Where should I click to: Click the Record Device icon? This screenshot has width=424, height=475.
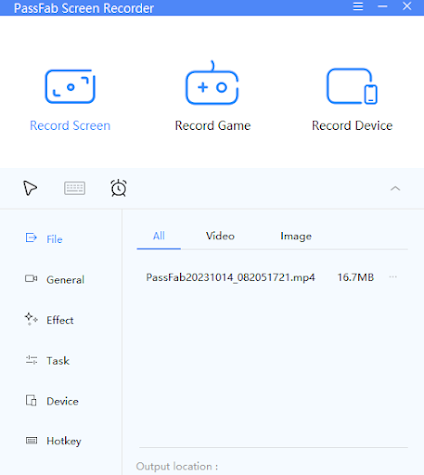[352, 86]
